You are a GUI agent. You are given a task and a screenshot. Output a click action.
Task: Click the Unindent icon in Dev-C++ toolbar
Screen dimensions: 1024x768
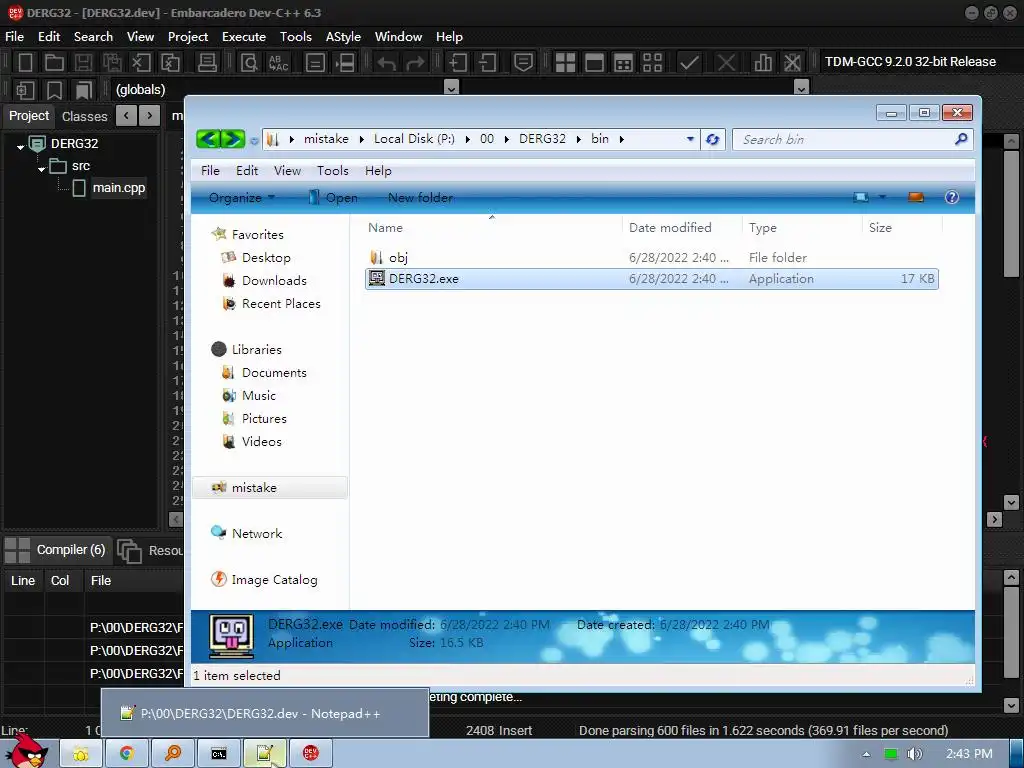tap(487, 62)
